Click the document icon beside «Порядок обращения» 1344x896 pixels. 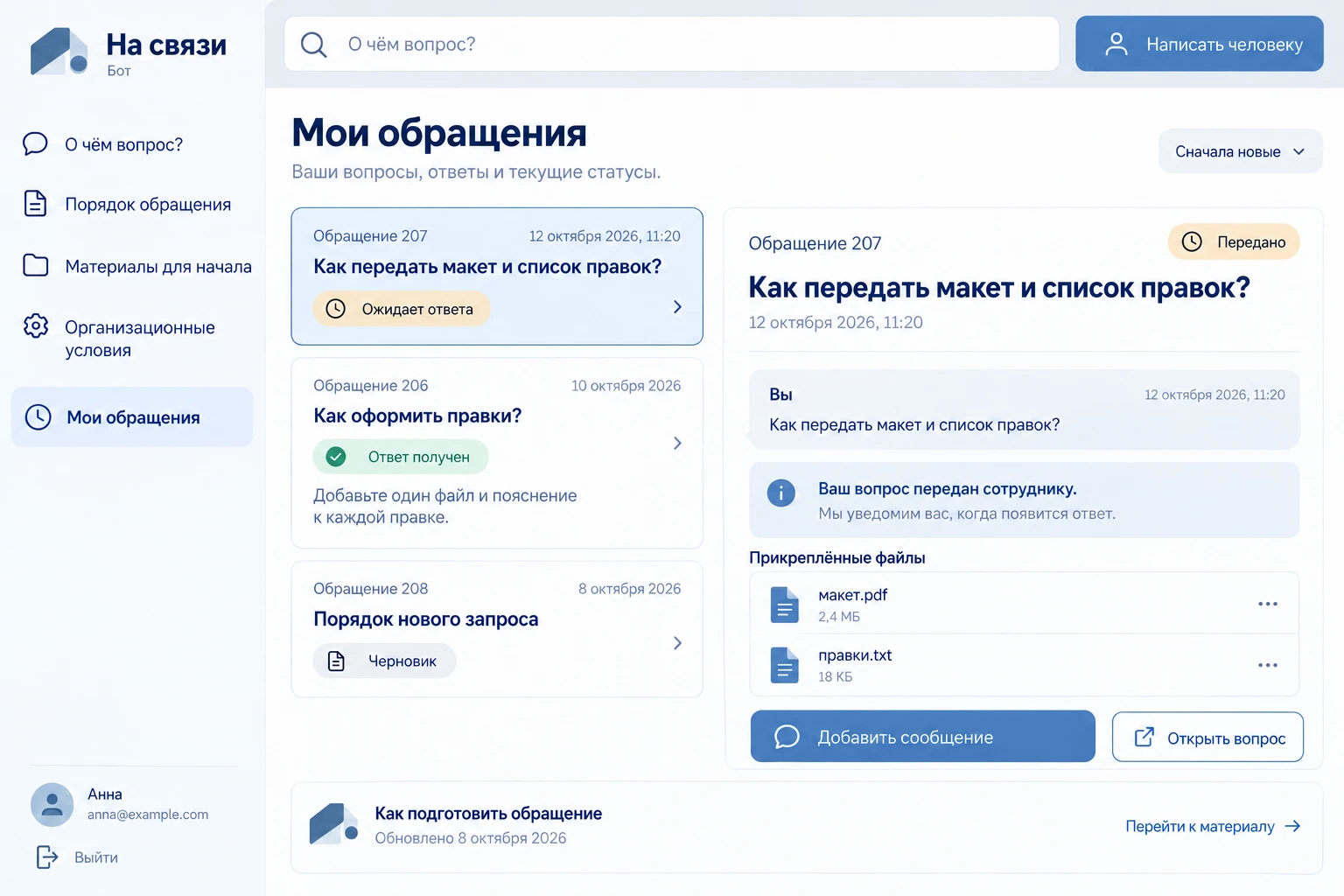click(35, 203)
